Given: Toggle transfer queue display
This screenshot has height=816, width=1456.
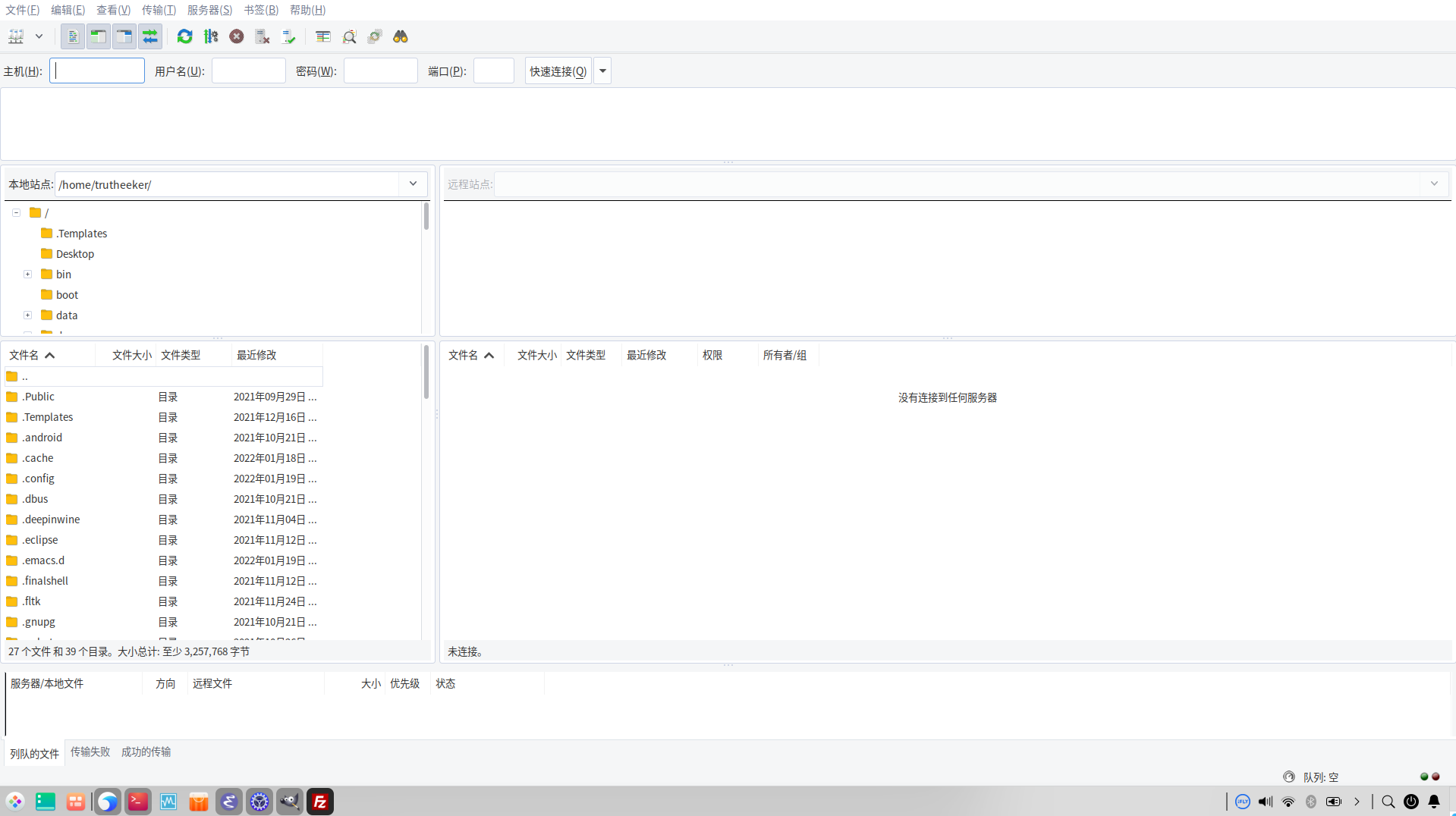Looking at the screenshot, I should [x=150, y=36].
